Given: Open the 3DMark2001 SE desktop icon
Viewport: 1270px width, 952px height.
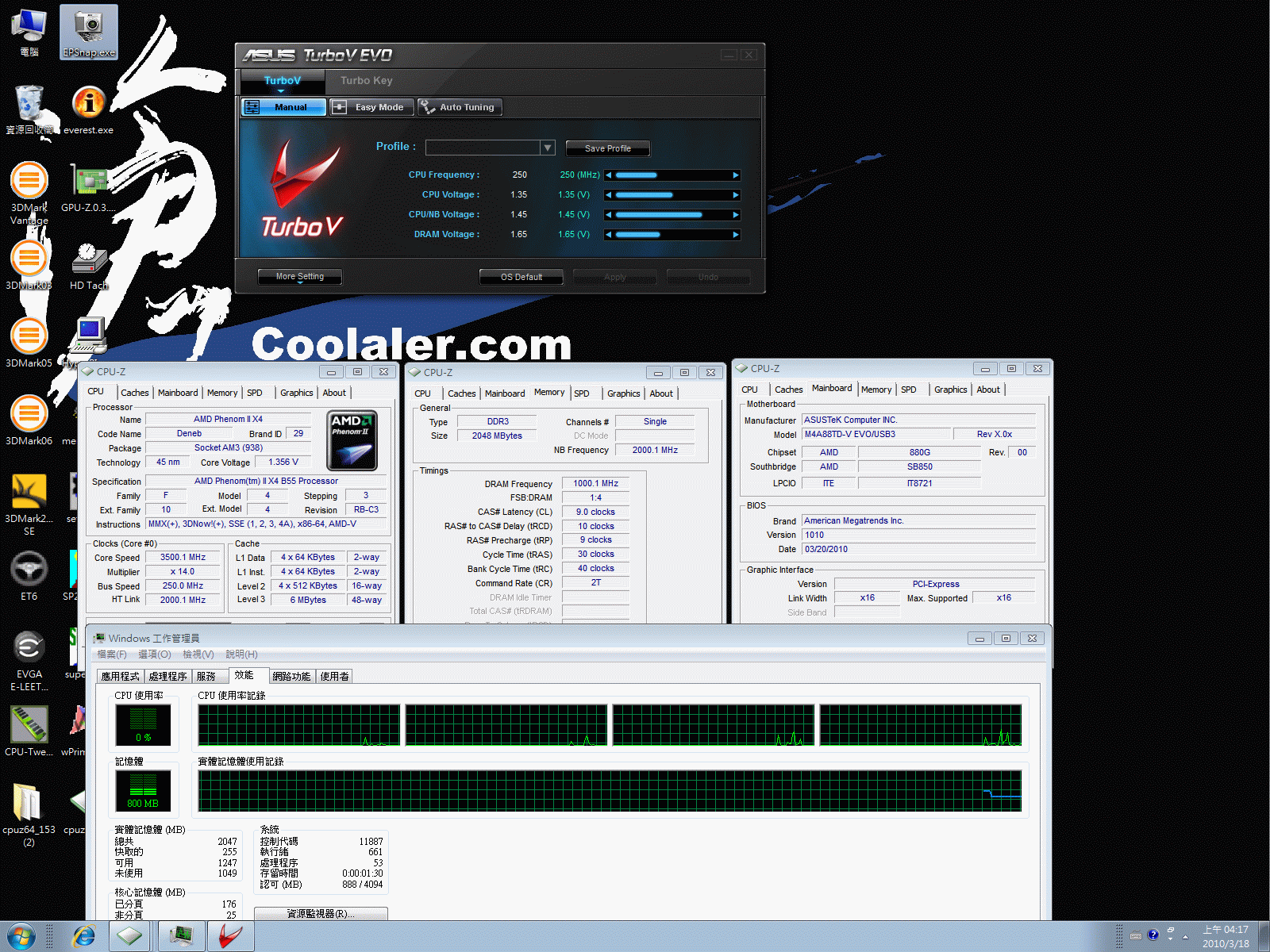Looking at the screenshot, I should pos(29,505).
